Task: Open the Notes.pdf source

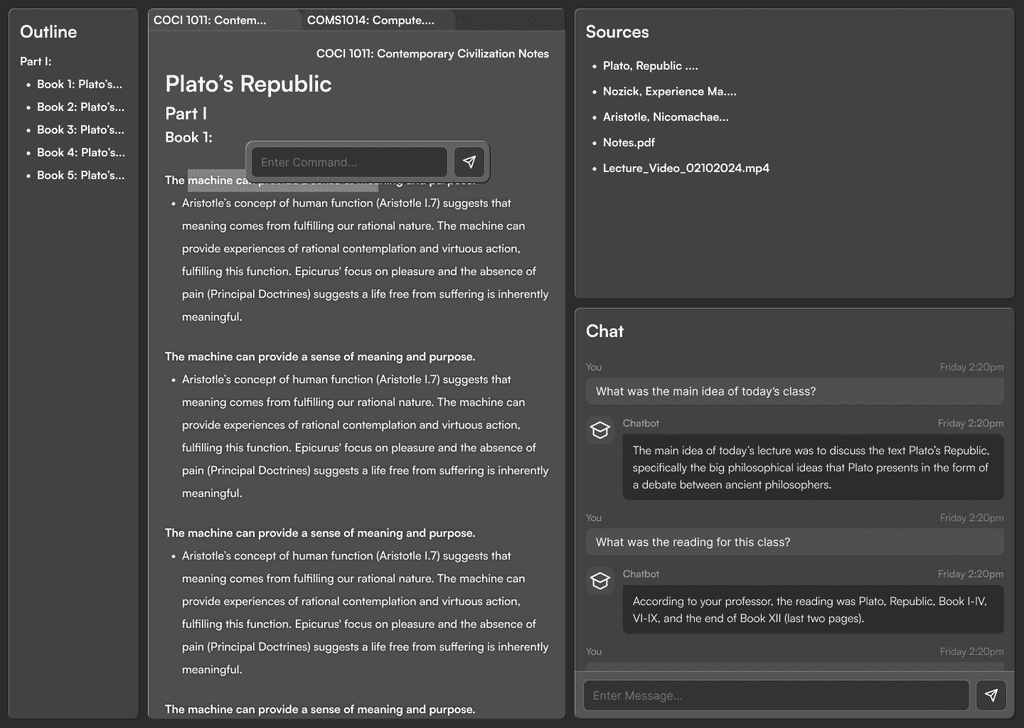Action: click(628, 142)
